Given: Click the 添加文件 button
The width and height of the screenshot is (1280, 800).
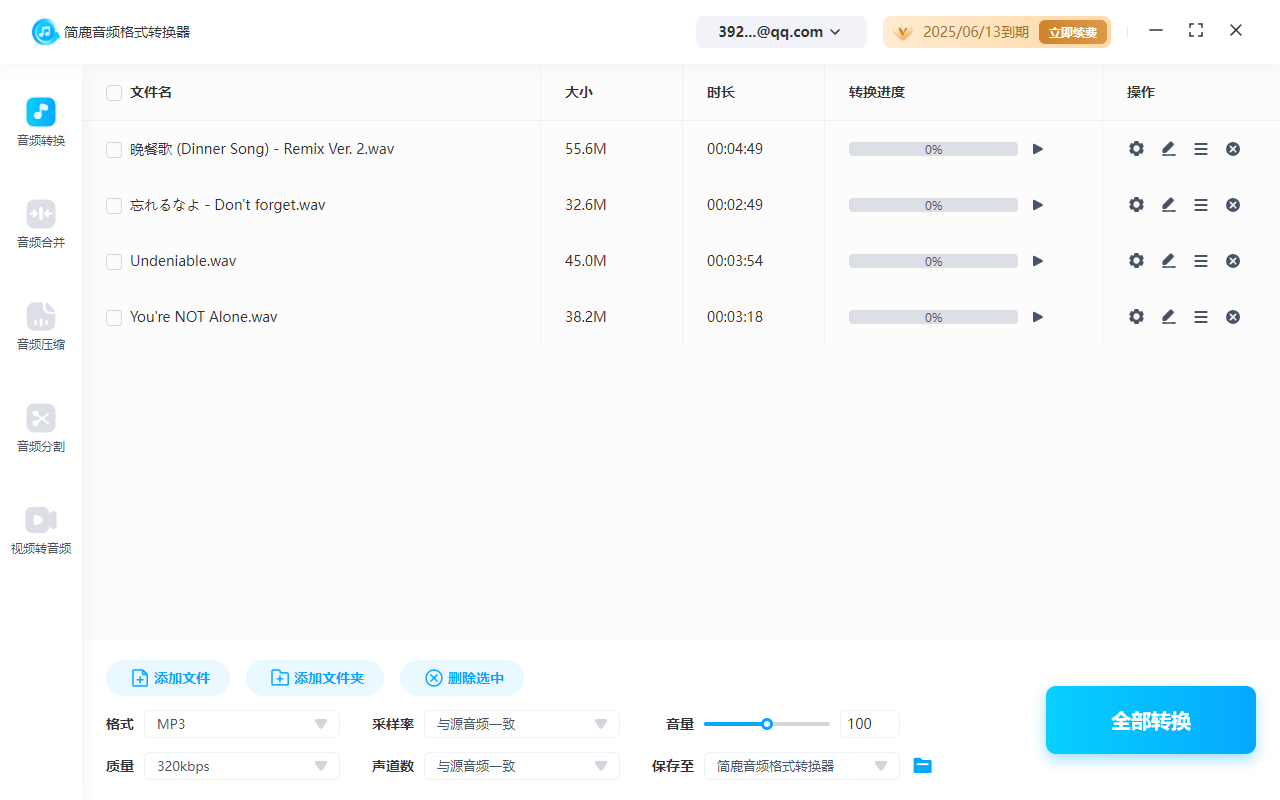Looking at the screenshot, I should point(168,678).
